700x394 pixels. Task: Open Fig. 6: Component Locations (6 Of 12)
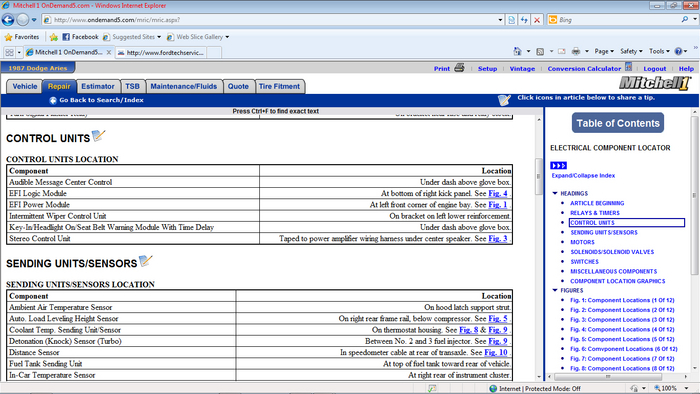[x=623, y=349]
